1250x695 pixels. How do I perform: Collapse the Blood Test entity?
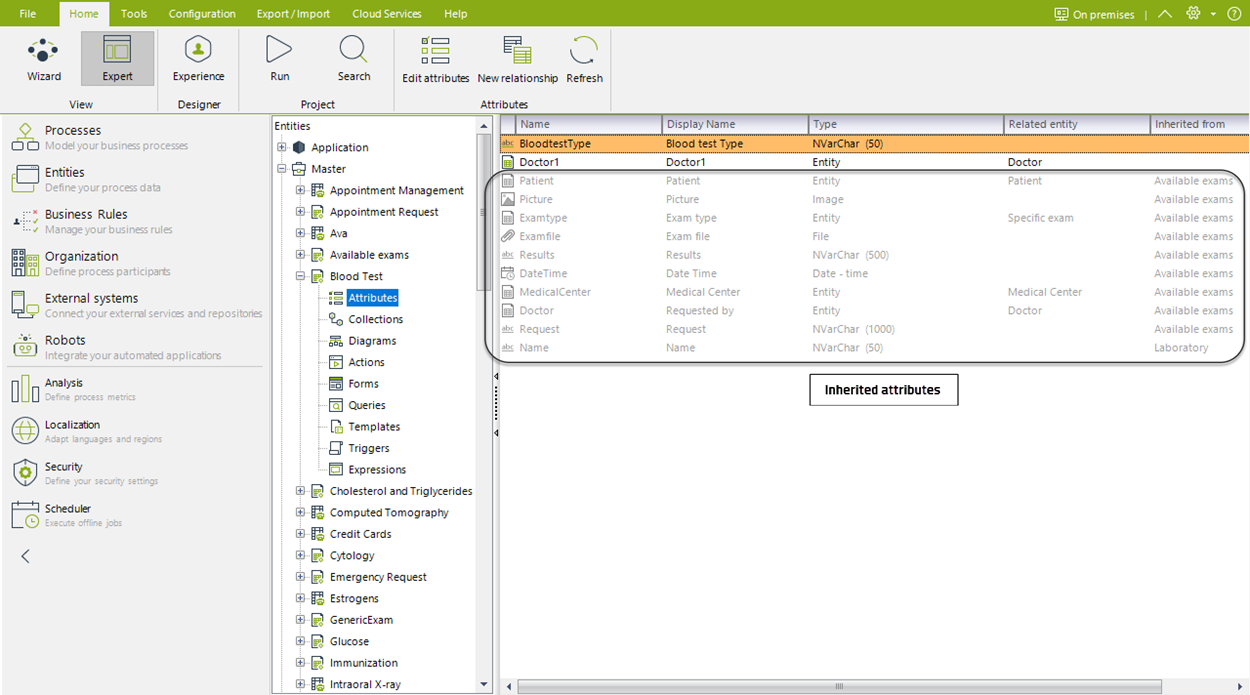tap(300, 276)
